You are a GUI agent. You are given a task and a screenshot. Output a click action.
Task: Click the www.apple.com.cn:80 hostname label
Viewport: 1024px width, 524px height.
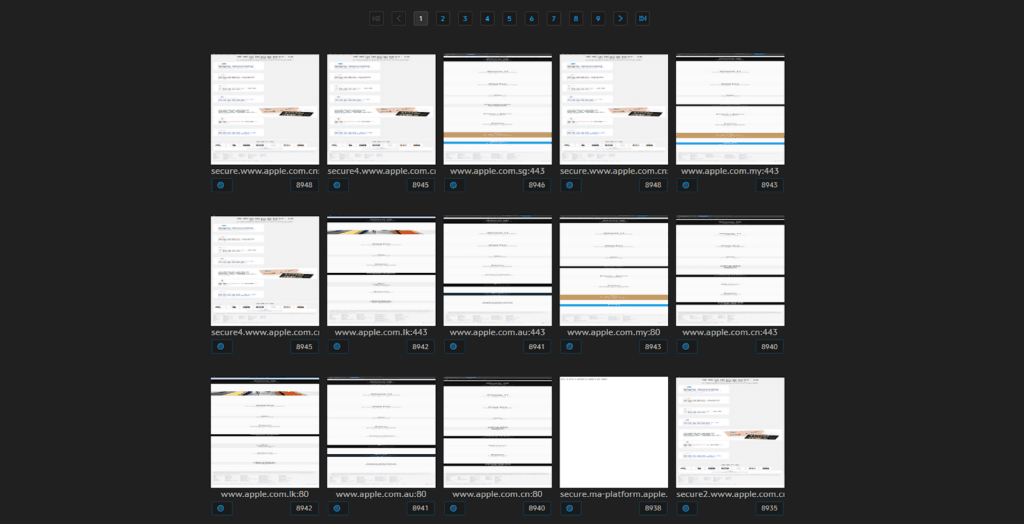tap(497, 494)
